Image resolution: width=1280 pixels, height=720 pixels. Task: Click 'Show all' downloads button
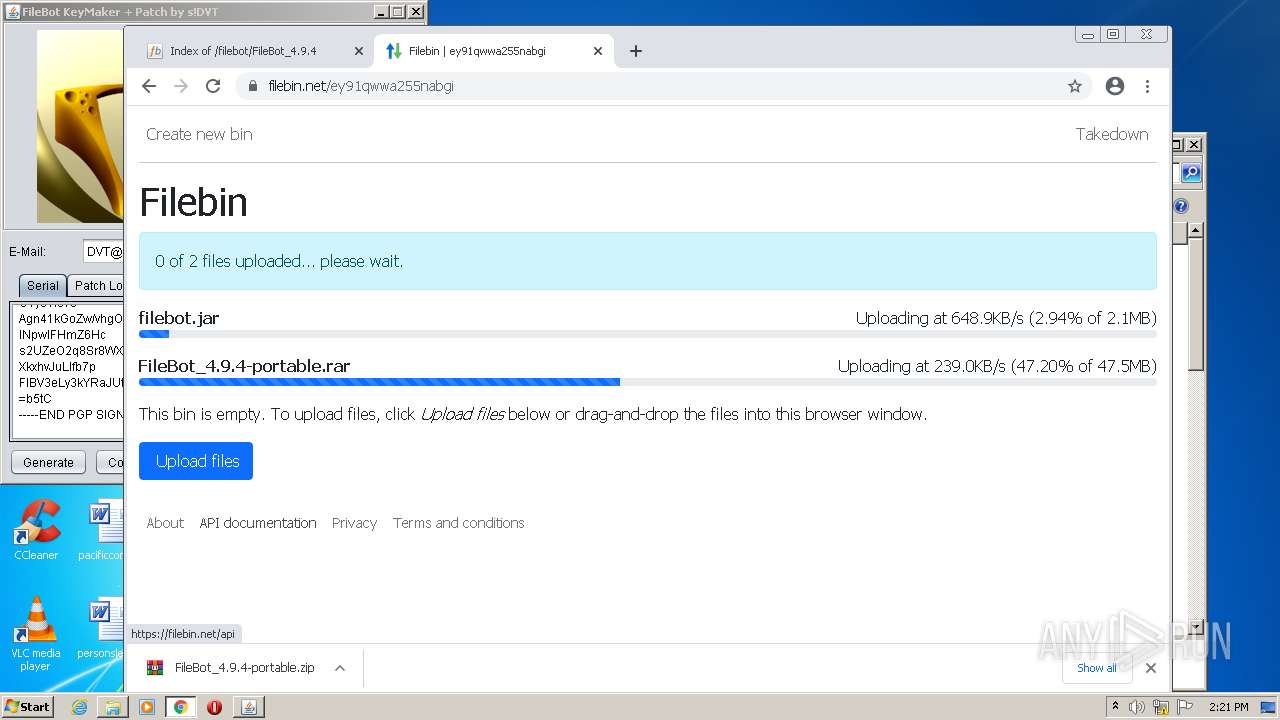(x=1097, y=668)
